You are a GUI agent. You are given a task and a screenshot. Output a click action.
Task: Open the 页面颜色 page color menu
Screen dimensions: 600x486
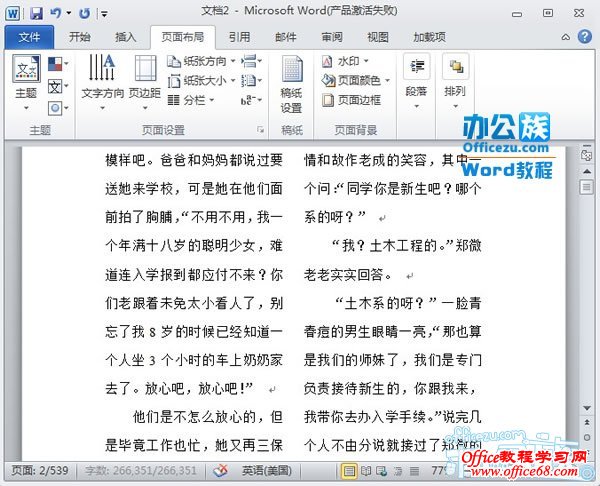tap(356, 80)
